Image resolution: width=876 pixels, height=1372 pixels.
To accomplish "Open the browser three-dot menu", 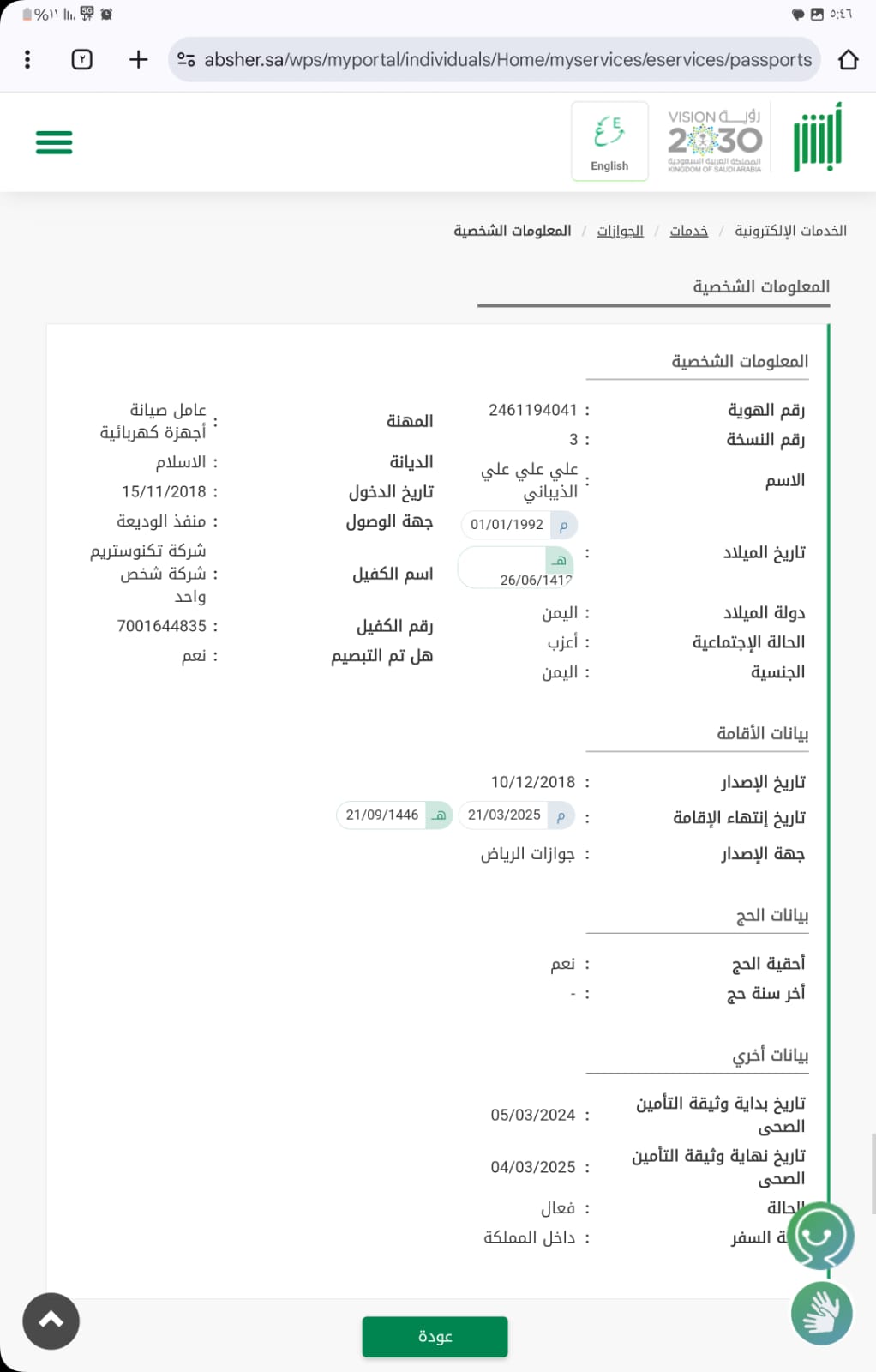I will [27, 59].
